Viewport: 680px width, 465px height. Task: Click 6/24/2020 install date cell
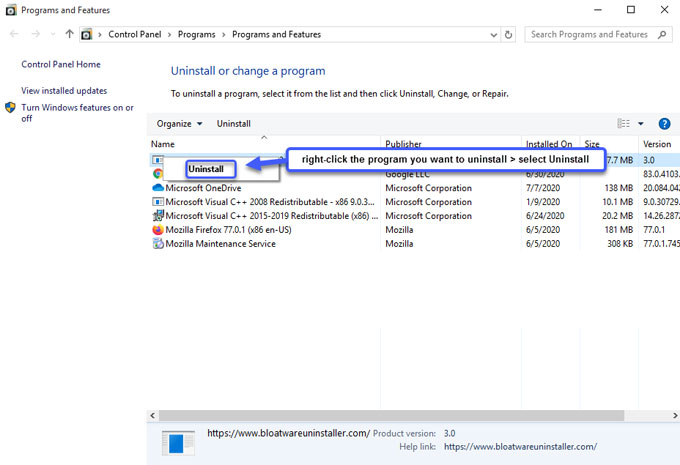pyautogui.click(x=545, y=216)
